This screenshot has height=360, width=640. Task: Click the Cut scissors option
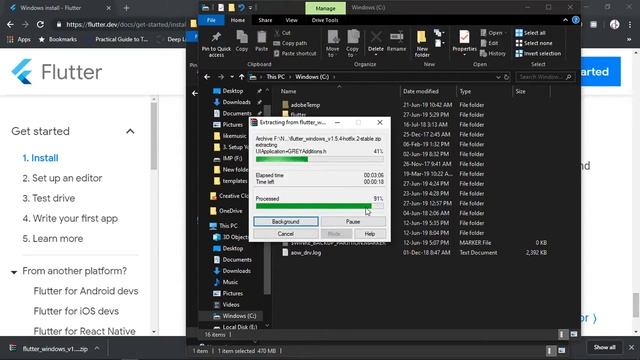(x=282, y=33)
